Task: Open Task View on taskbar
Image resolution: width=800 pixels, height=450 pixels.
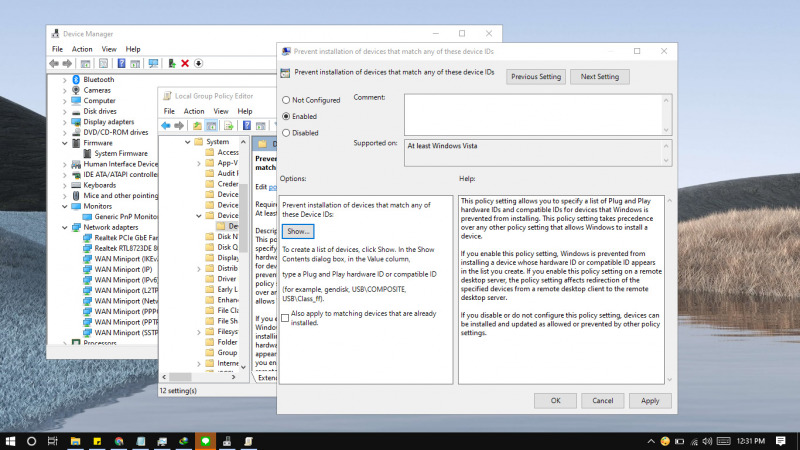Action: click(53, 441)
